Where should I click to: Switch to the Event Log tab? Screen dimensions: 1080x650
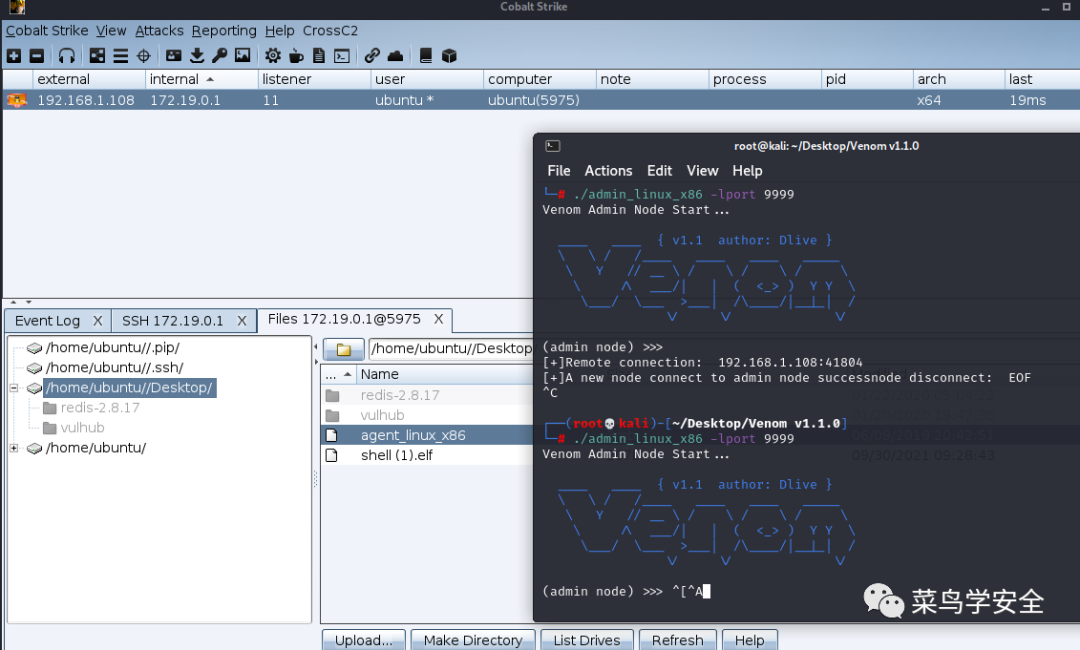tap(47, 321)
